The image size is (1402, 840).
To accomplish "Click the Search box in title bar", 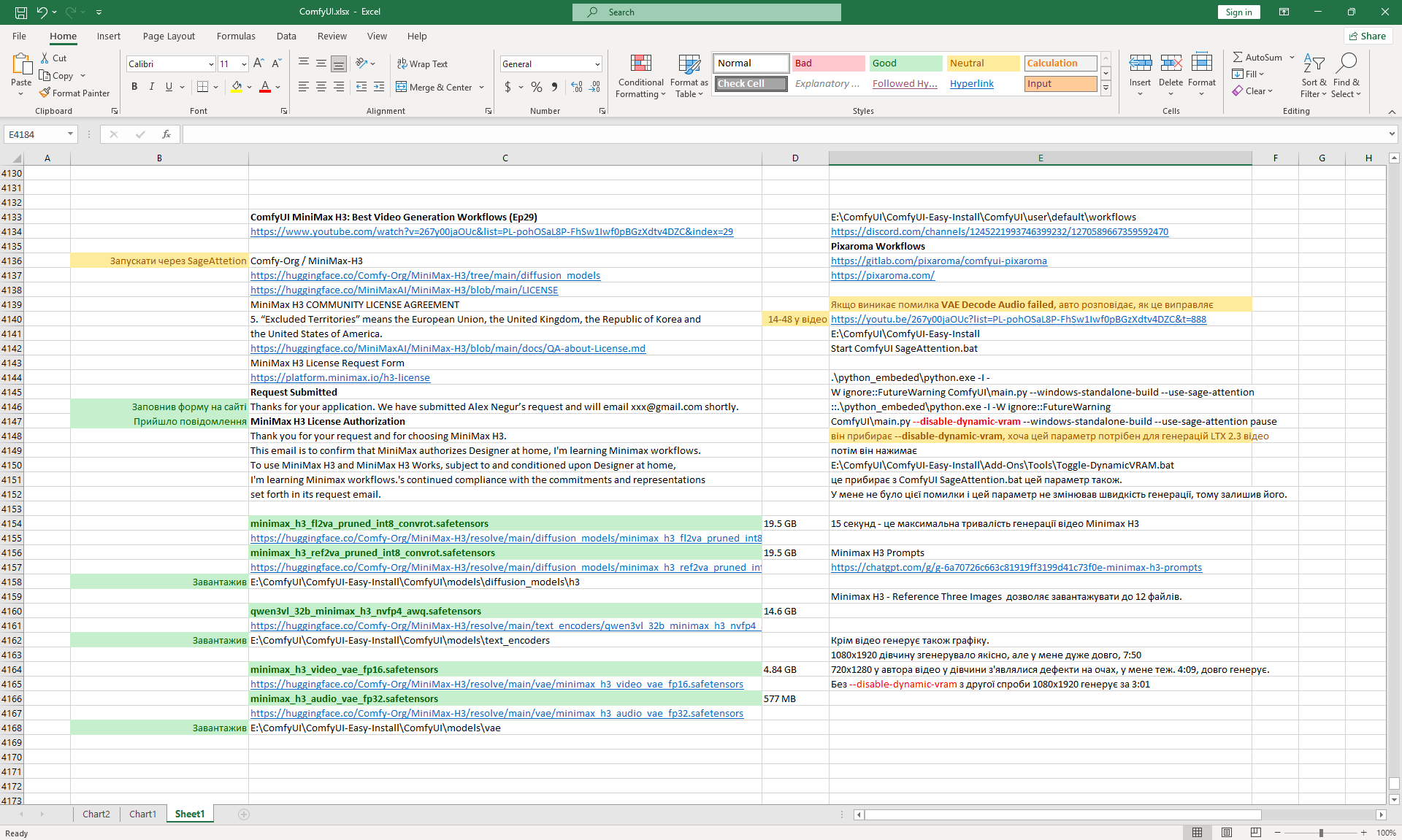I will 706,12.
